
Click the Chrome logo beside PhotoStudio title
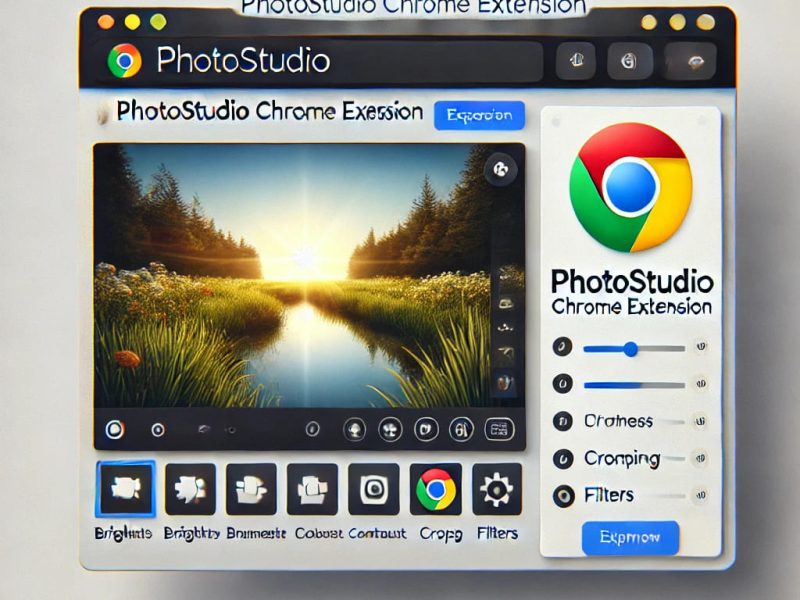click(x=124, y=61)
